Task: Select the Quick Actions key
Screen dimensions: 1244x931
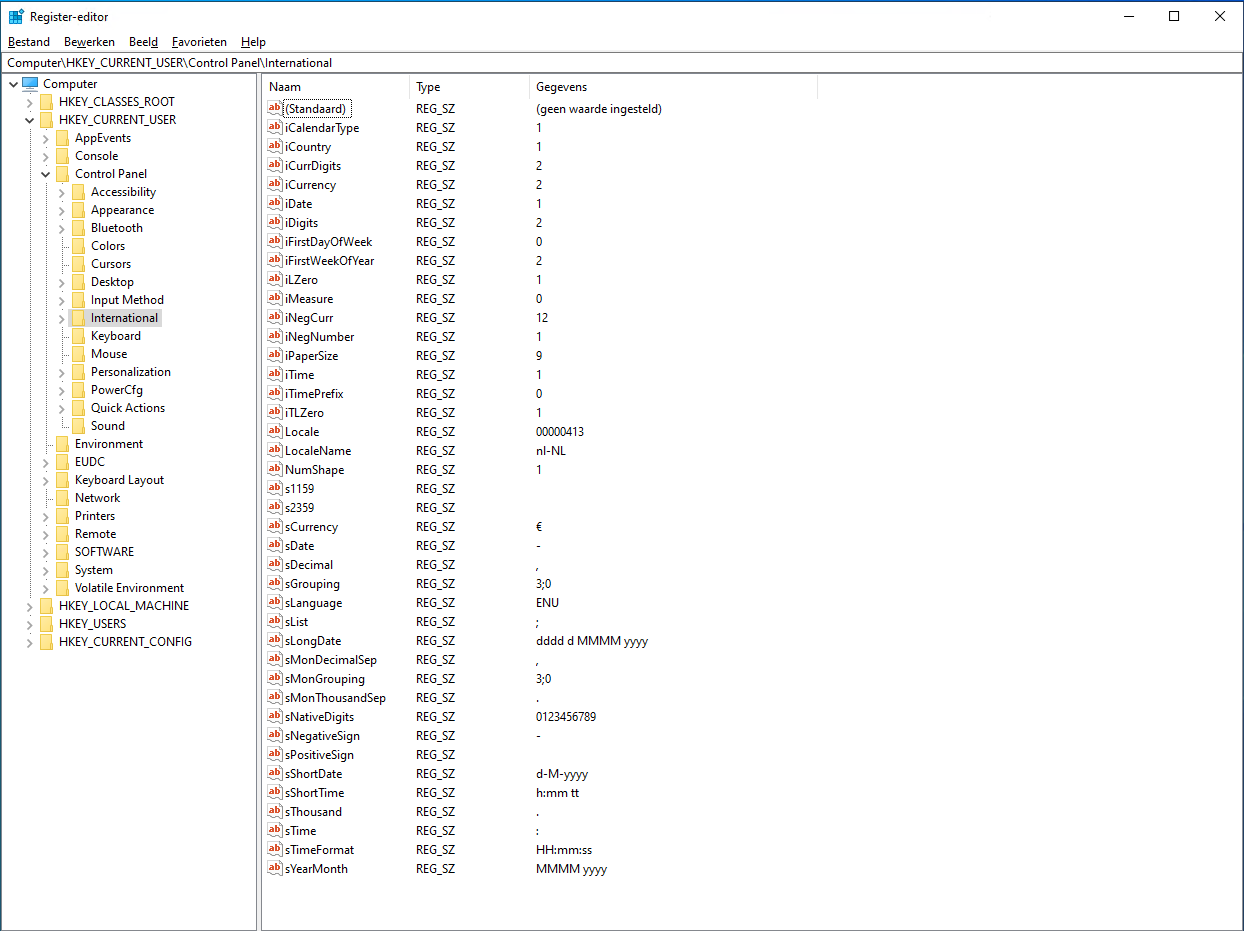Action: pos(127,408)
